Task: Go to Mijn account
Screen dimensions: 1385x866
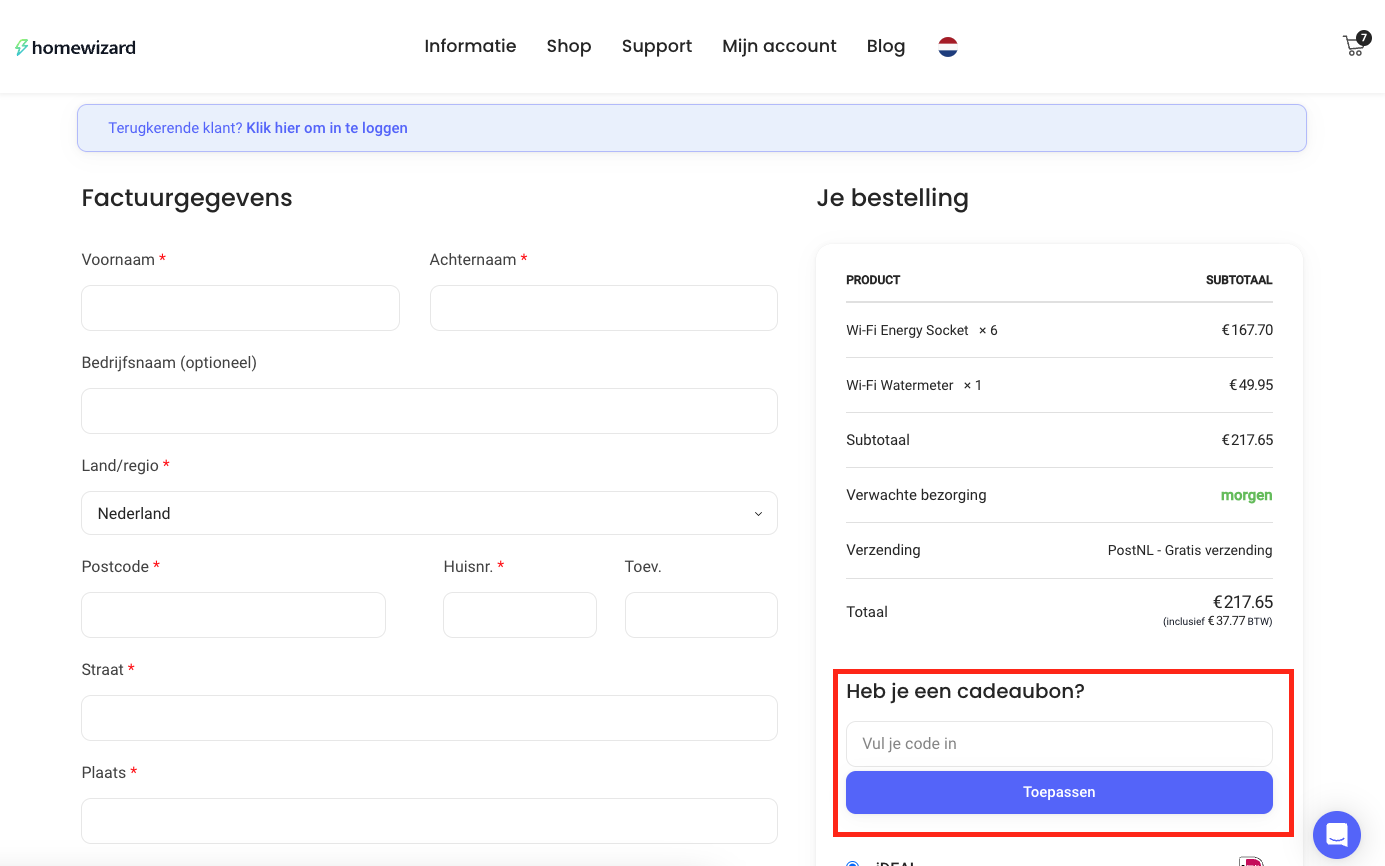Action: 779,46
